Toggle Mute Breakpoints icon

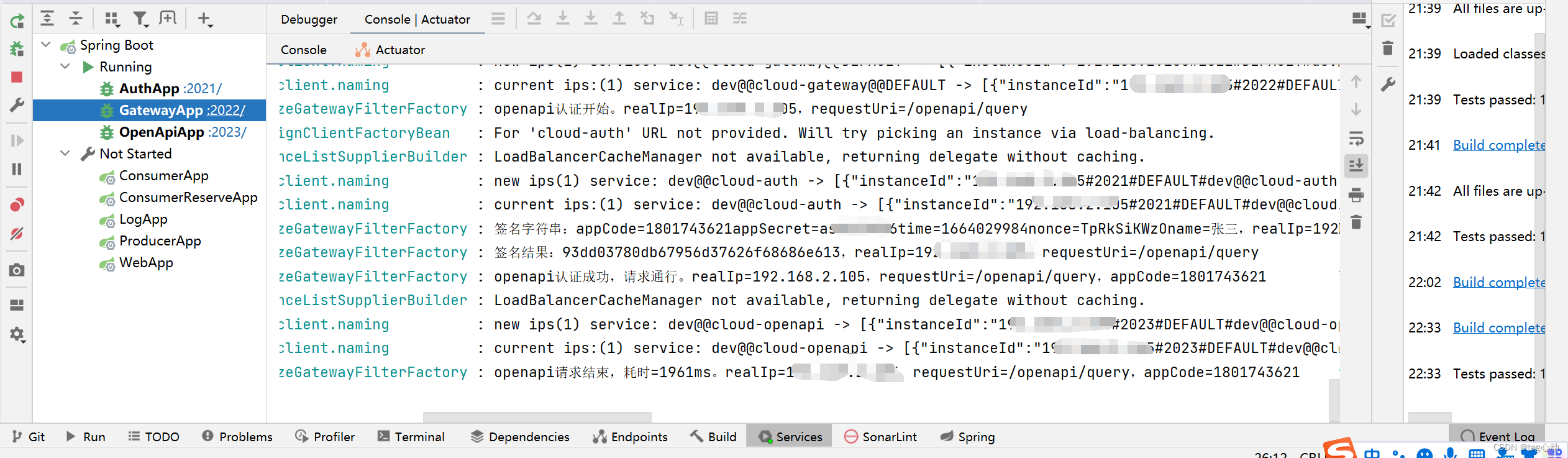pos(17,234)
